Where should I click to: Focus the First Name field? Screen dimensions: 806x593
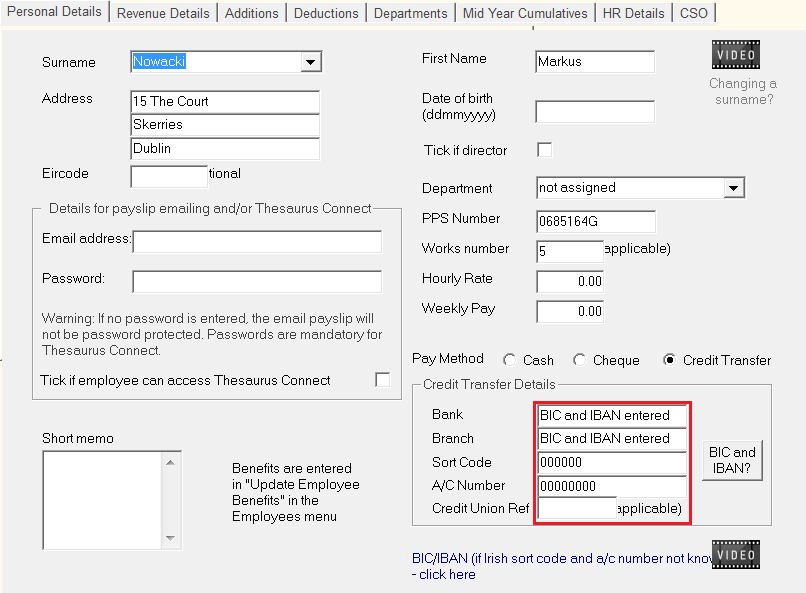[595, 62]
